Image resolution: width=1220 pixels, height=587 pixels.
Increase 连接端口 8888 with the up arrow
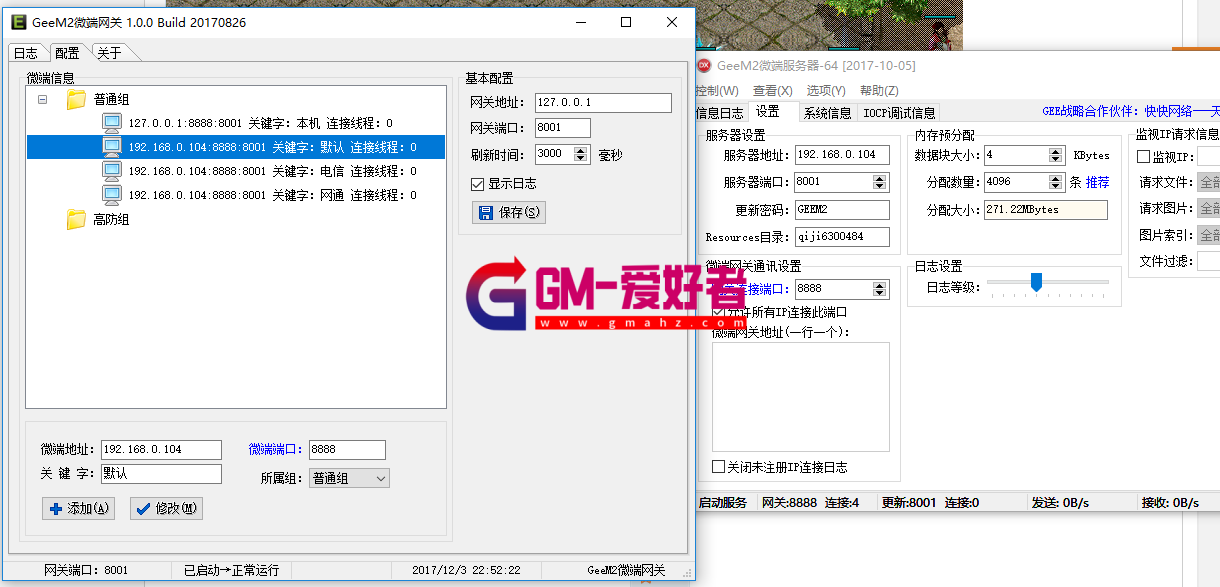[x=879, y=285]
